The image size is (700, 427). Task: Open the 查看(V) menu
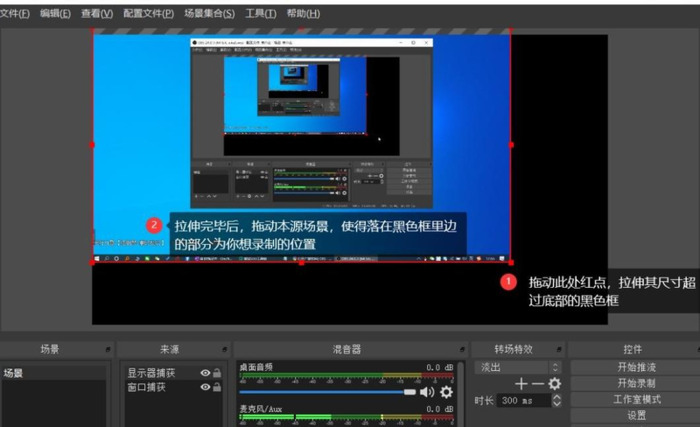[x=97, y=13]
